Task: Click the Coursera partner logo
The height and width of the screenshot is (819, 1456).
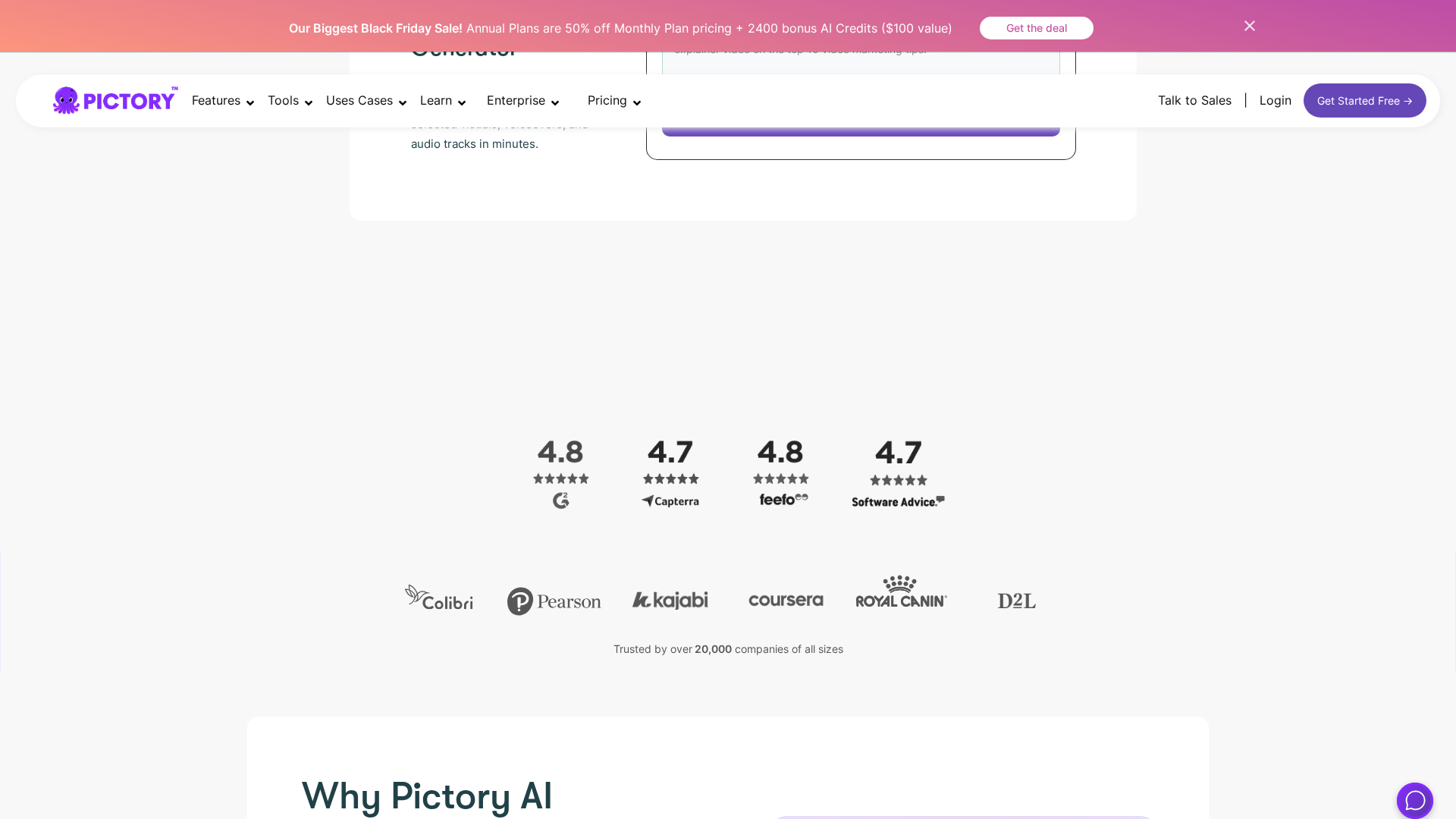Action: 786,599
